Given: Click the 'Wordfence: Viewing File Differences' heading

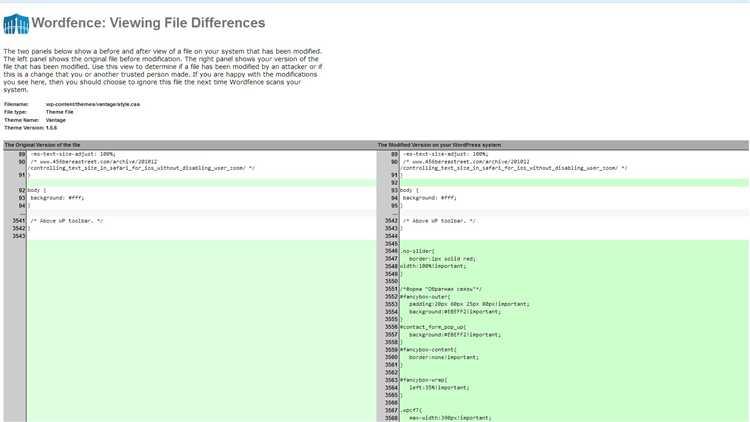Looking at the screenshot, I should [148, 23].
